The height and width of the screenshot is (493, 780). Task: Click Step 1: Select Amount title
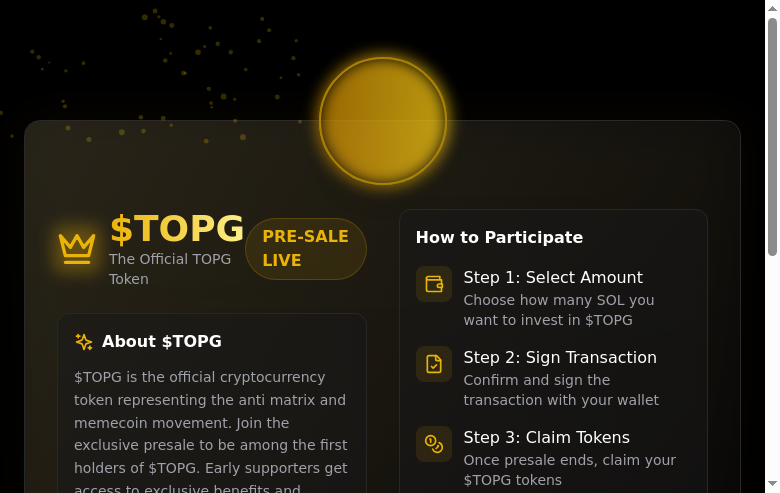[x=553, y=278]
